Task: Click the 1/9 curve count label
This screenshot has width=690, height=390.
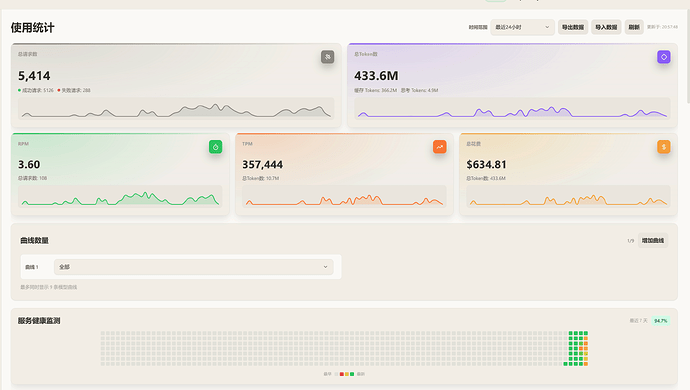Action: click(631, 241)
